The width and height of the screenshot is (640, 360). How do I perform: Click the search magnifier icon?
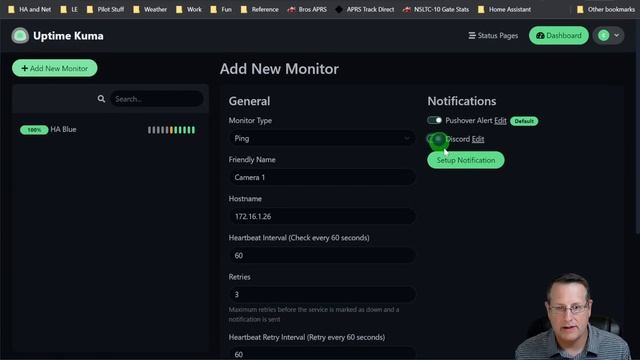[101, 99]
